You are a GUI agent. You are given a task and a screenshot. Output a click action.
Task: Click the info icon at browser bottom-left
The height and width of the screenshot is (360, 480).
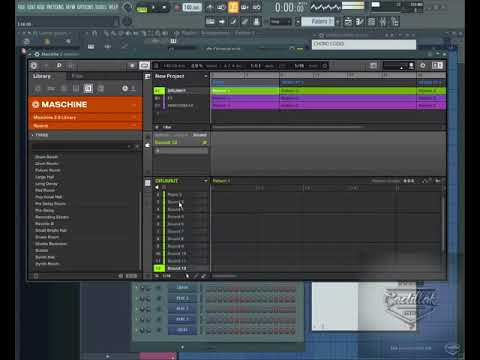(x=36, y=276)
